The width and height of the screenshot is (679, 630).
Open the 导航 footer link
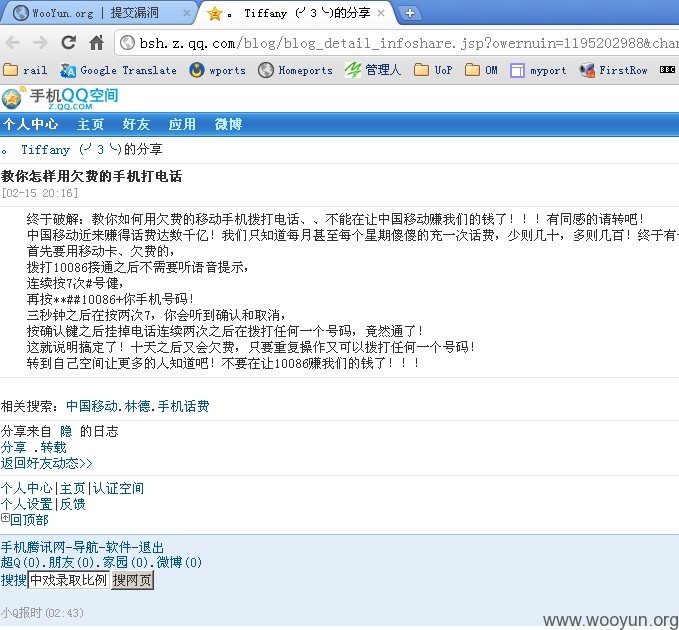pyautogui.click(x=85, y=547)
